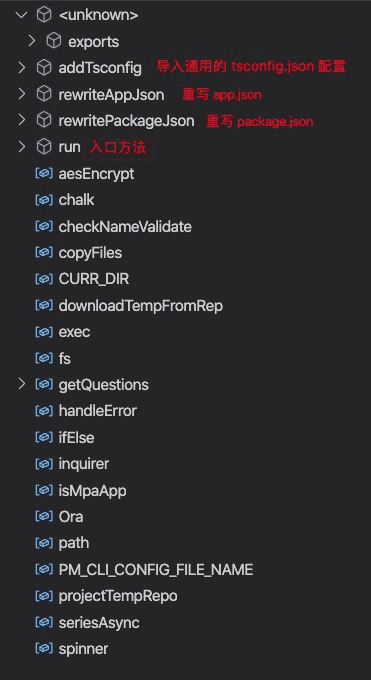Click the variable icon beside aesEncrypt
This screenshot has height=680, width=371.
click(x=44, y=174)
